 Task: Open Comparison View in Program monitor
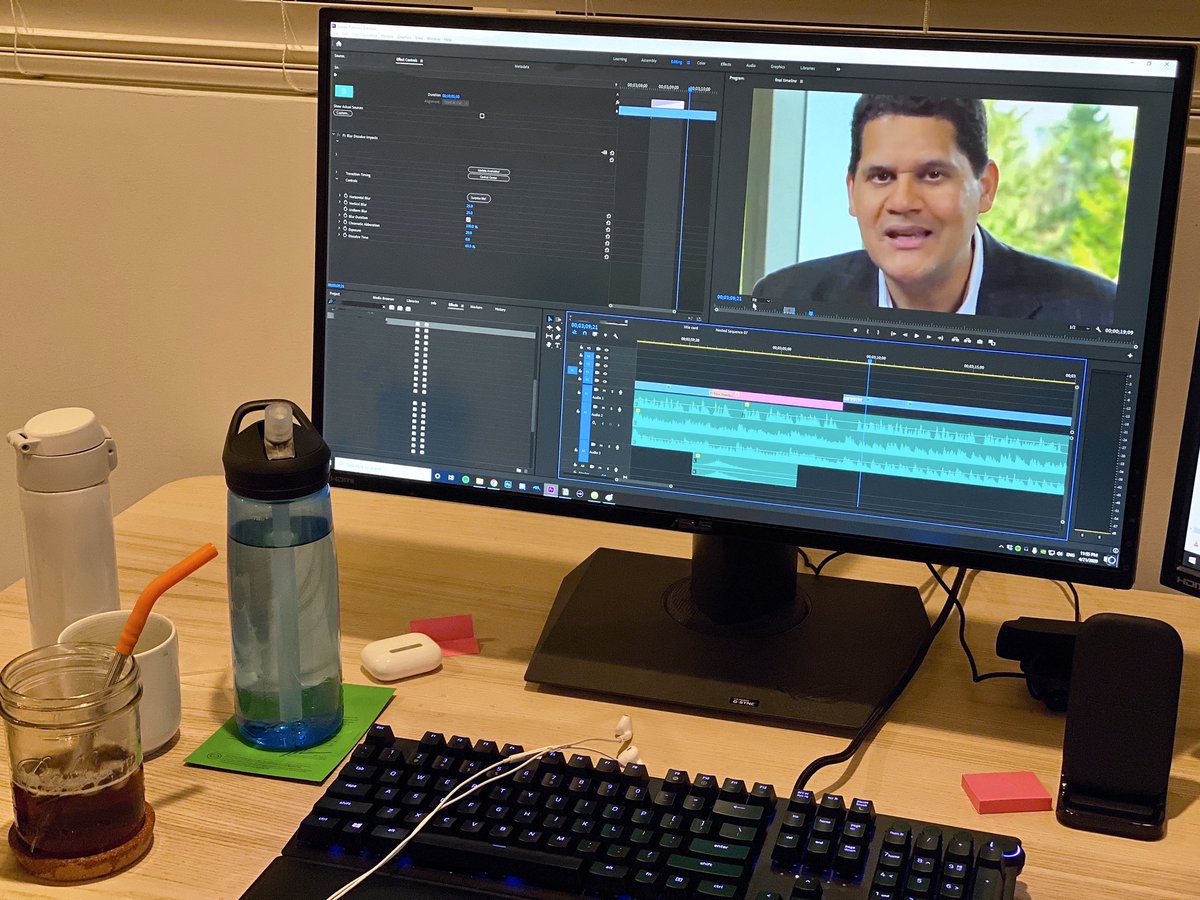992,342
